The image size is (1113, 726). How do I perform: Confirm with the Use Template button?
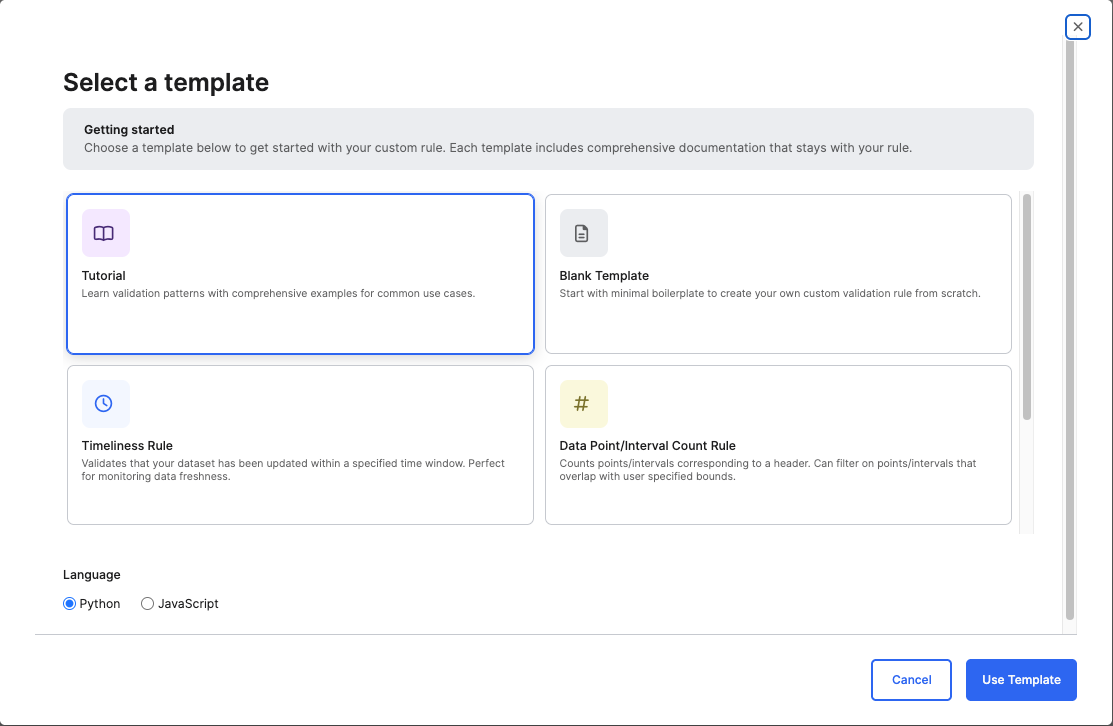pyautogui.click(x=1020, y=680)
